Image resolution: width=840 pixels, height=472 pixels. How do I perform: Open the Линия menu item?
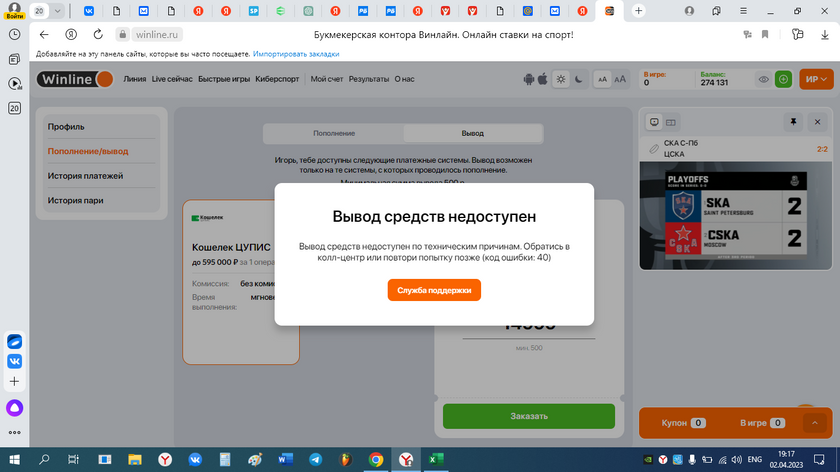[x=134, y=79]
